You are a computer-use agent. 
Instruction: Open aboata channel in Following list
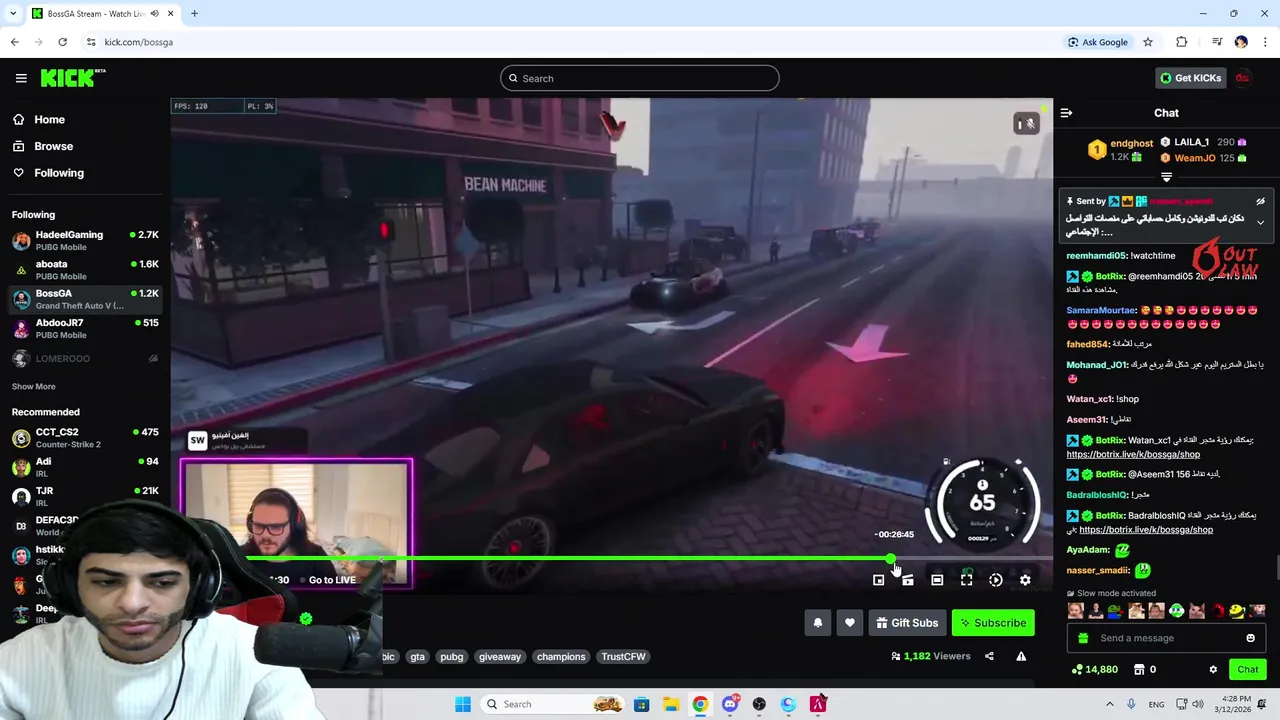pyautogui.click(x=85, y=270)
